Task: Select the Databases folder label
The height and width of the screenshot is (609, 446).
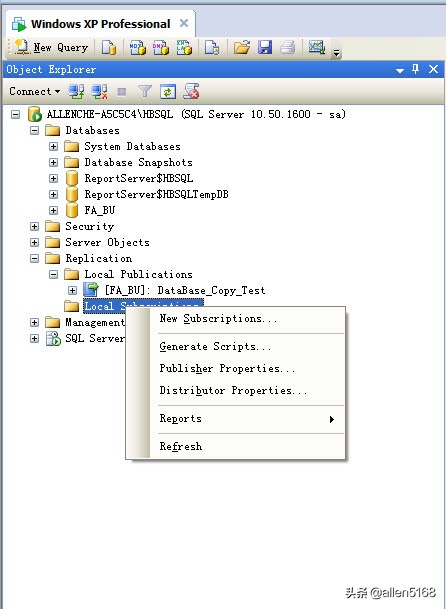Action: (92, 130)
